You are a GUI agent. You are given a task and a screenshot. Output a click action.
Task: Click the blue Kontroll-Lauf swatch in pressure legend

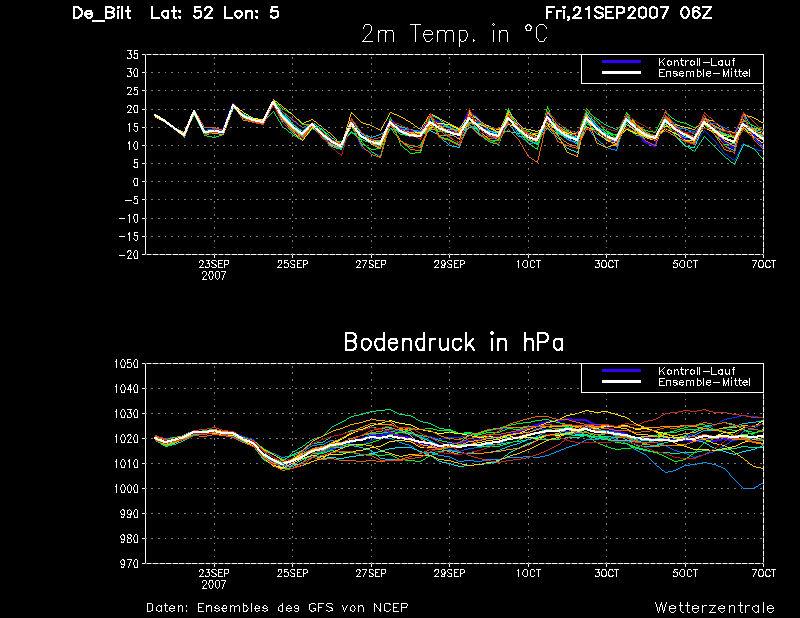click(x=621, y=371)
